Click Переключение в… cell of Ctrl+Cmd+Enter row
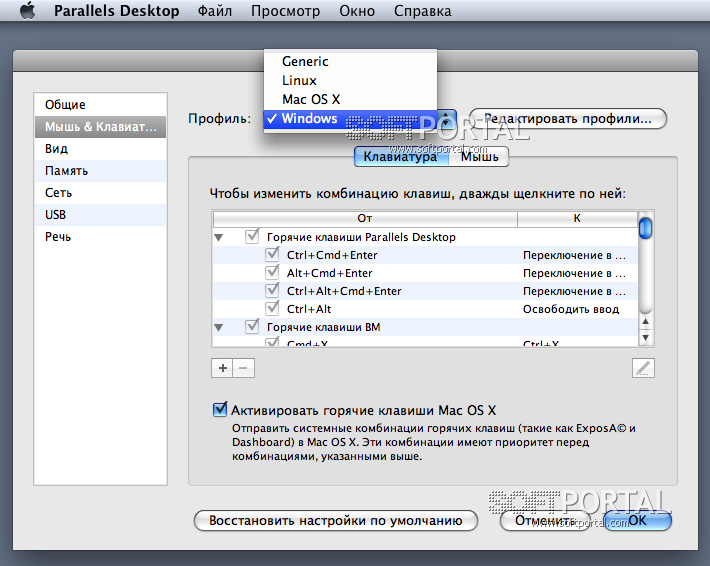The height and width of the screenshot is (566, 710). tap(575, 255)
